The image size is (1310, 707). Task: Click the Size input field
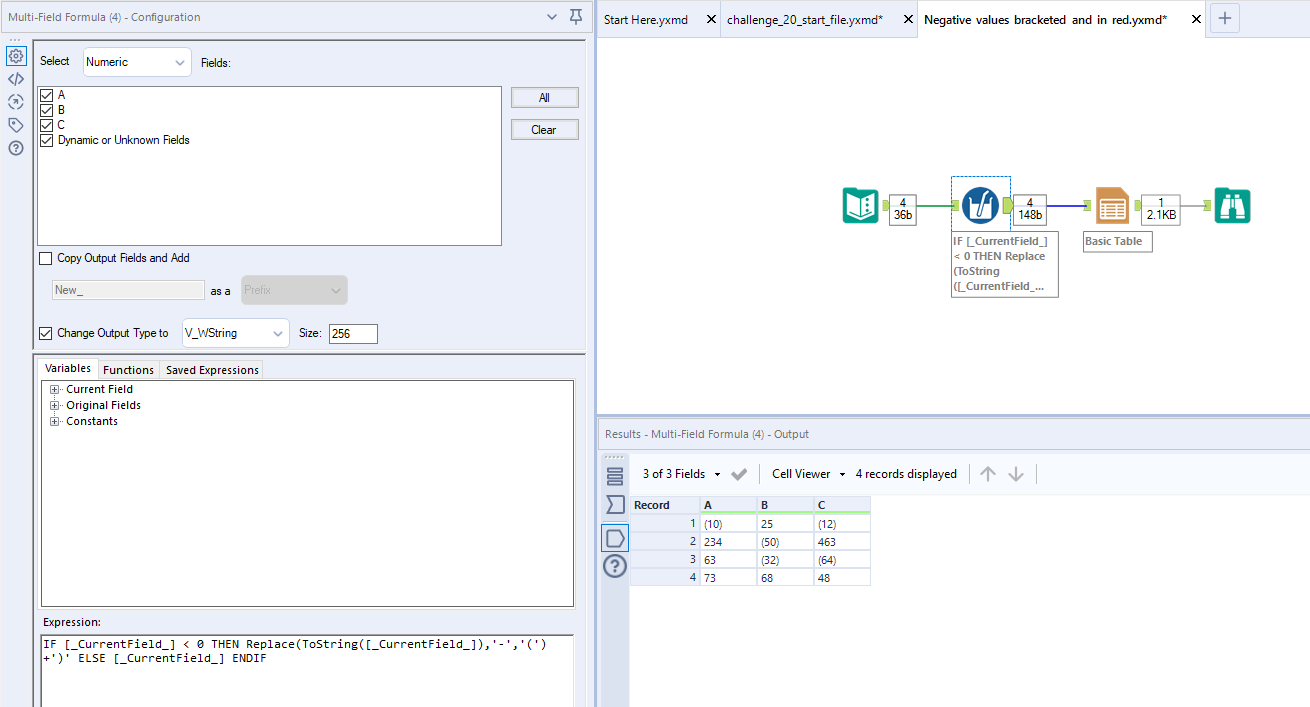click(352, 334)
